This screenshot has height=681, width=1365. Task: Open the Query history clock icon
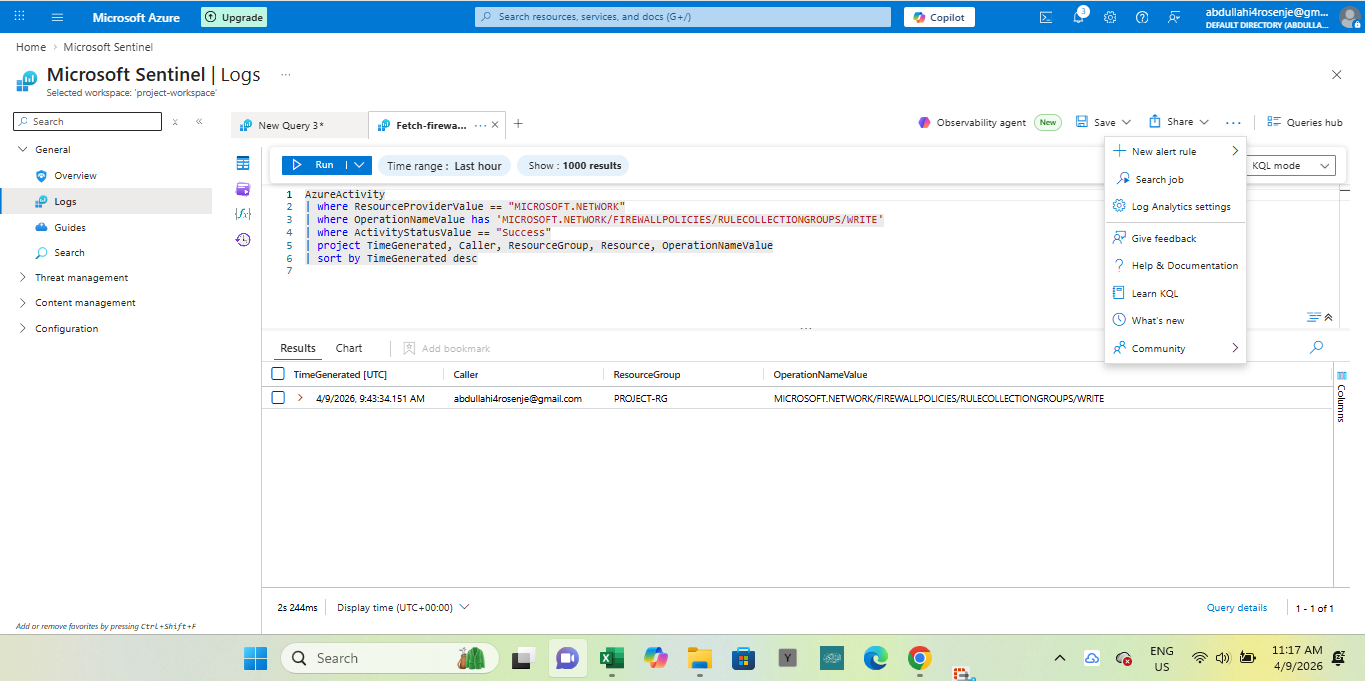click(x=242, y=240)
